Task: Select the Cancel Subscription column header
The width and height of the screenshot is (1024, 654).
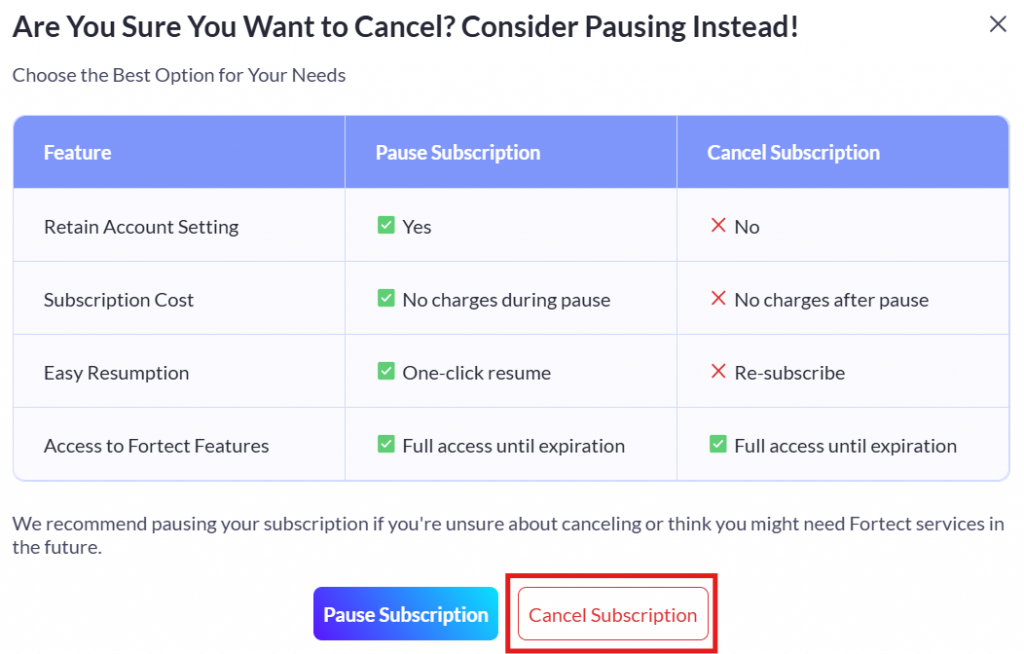Action: tap(842, 152)
